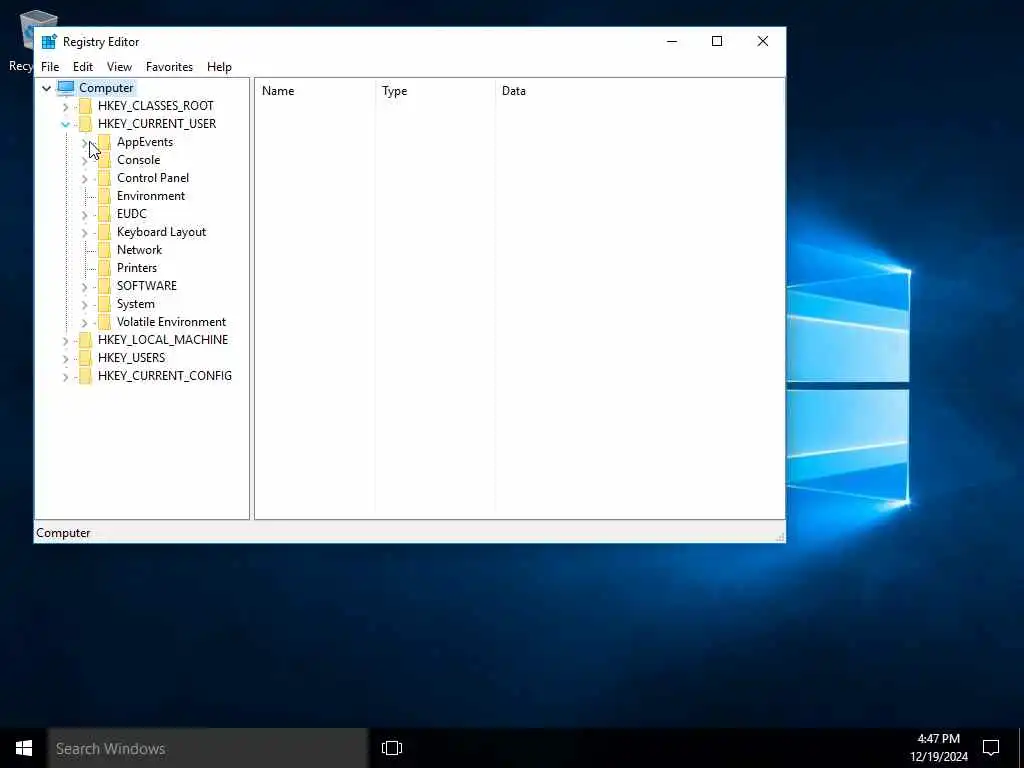Click the Network folder icon
This screenshot has height=768, width=1024.
104,249
